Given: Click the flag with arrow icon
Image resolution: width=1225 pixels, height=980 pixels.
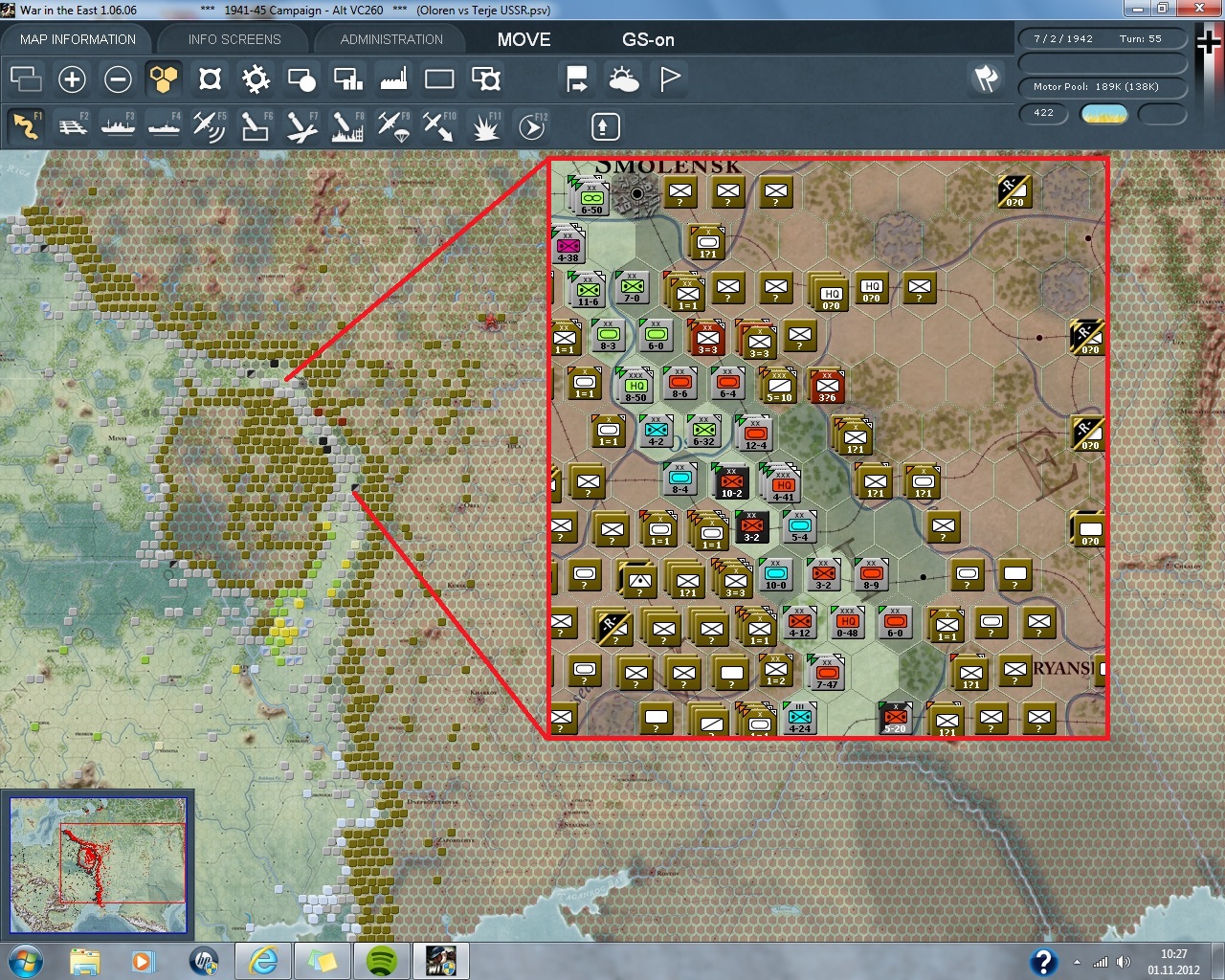Looking at the screenshot, I should pyautogui.click(x=577, y=78).
